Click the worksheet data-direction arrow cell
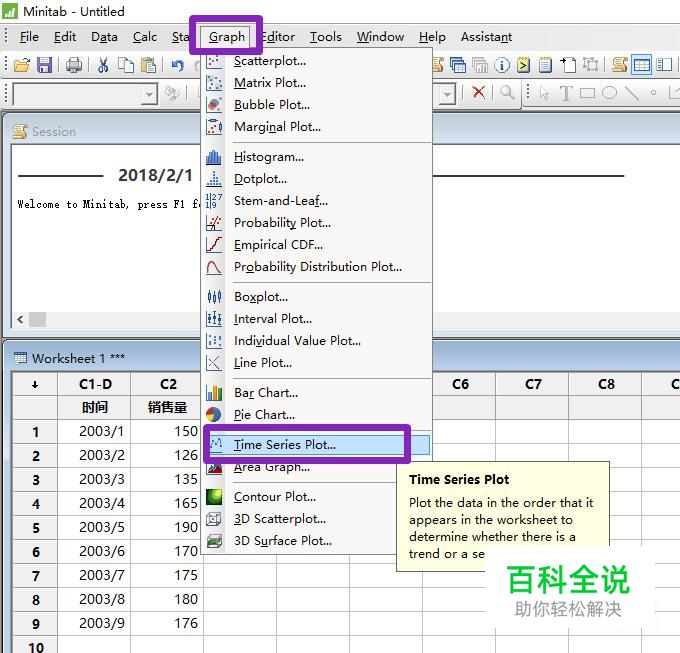680x653 pixels. (x=35, y=384)
